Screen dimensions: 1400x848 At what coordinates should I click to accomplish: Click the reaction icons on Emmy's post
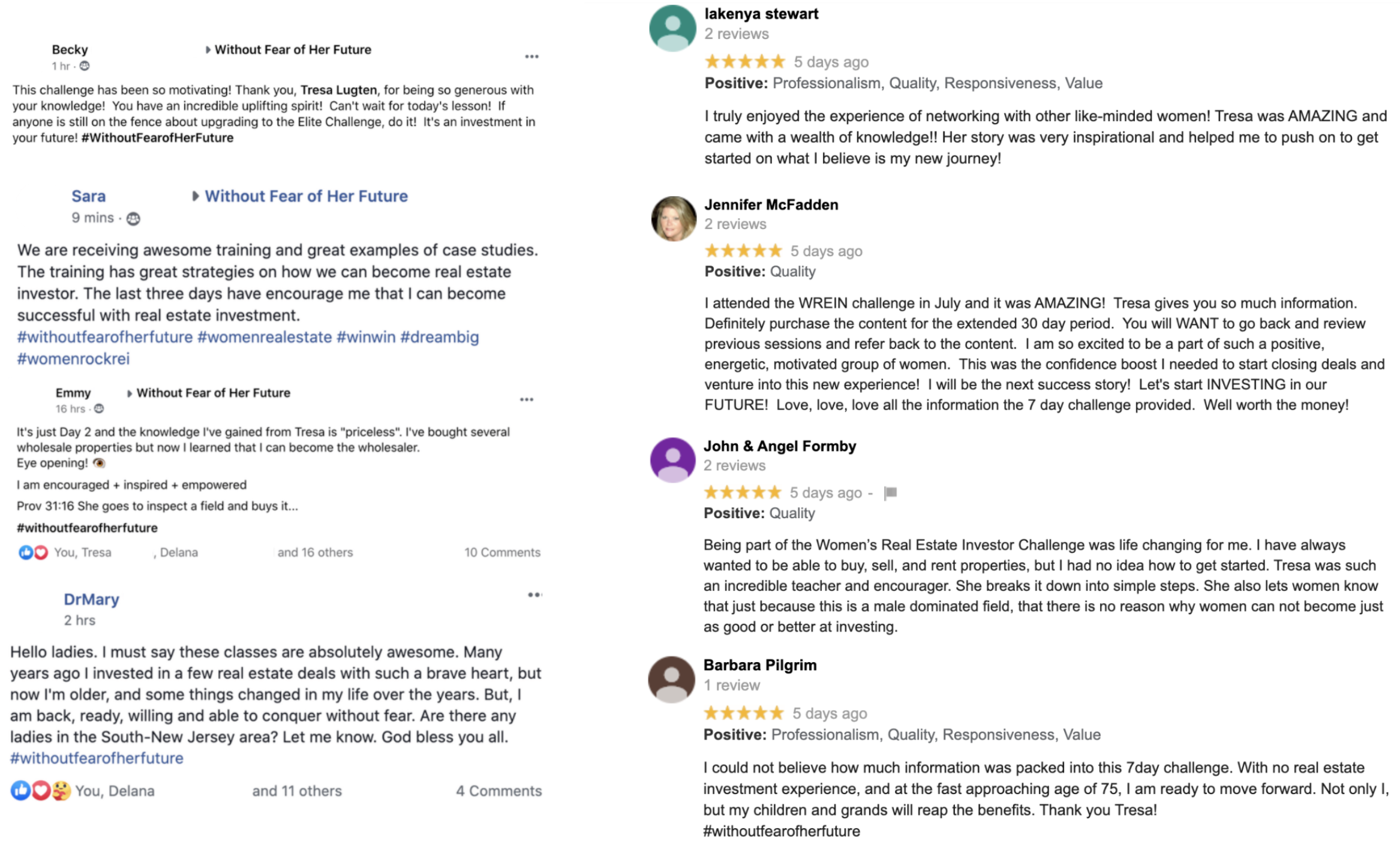[x=33, y=552]
